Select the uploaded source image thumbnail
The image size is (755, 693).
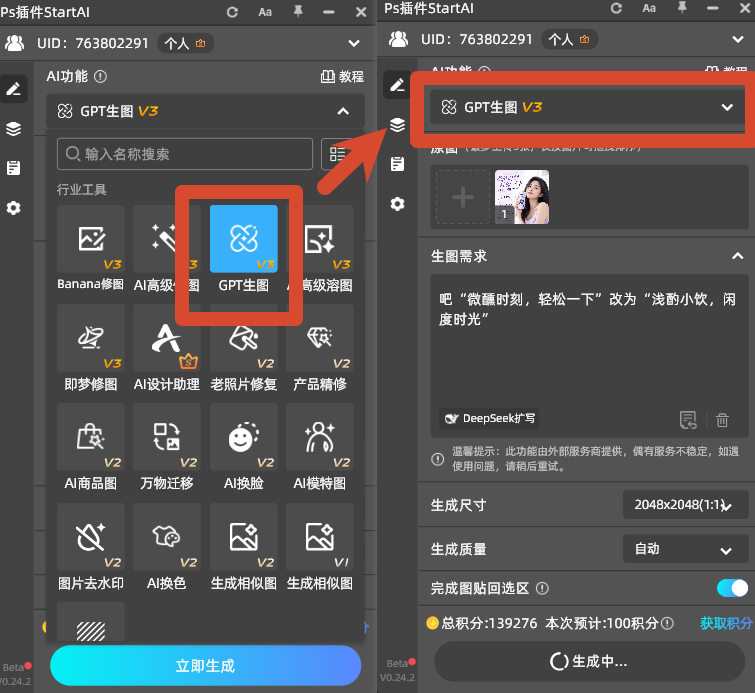pyautogui.click(x=522, y=197)
